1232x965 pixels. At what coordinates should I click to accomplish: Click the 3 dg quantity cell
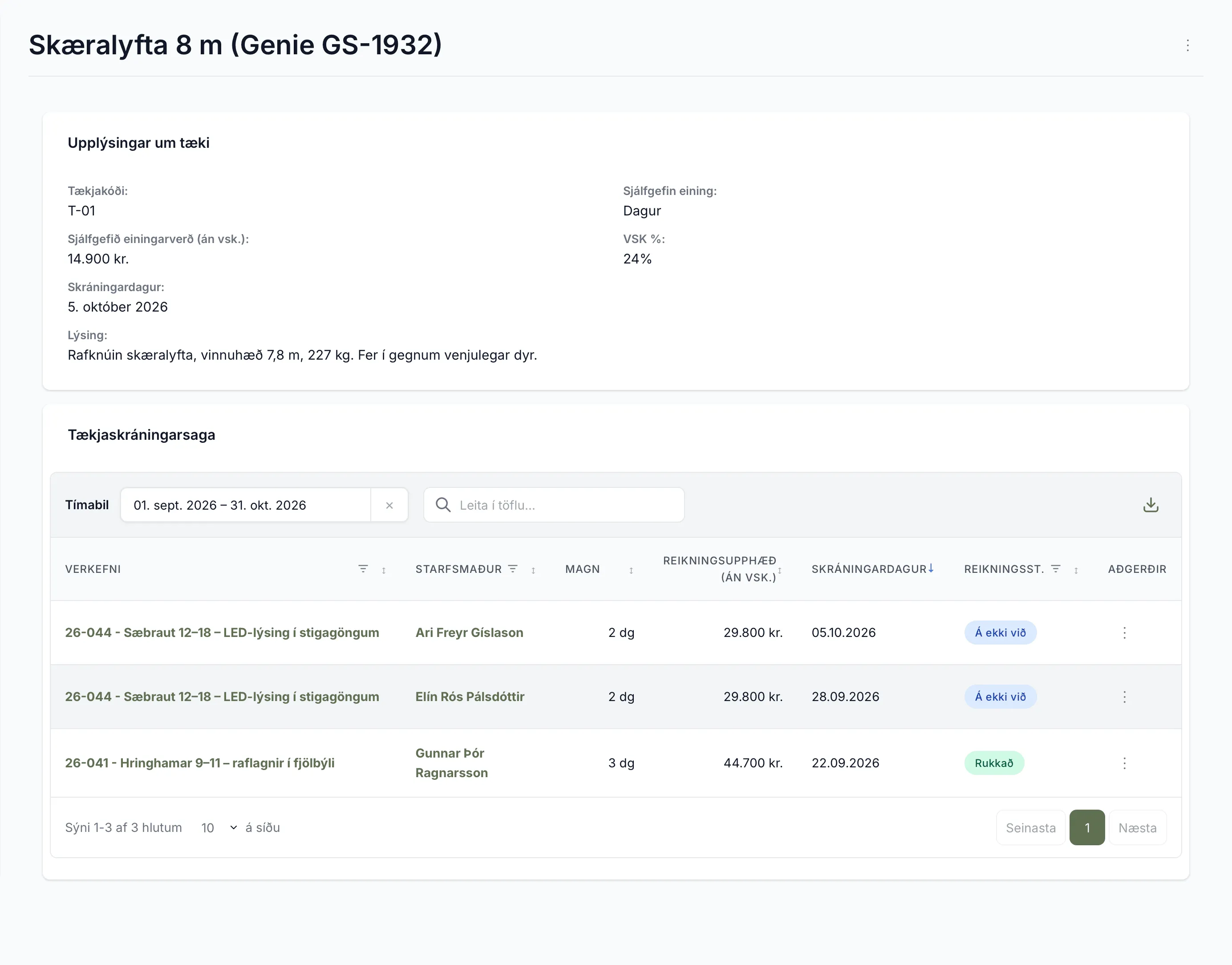(621, 763)
